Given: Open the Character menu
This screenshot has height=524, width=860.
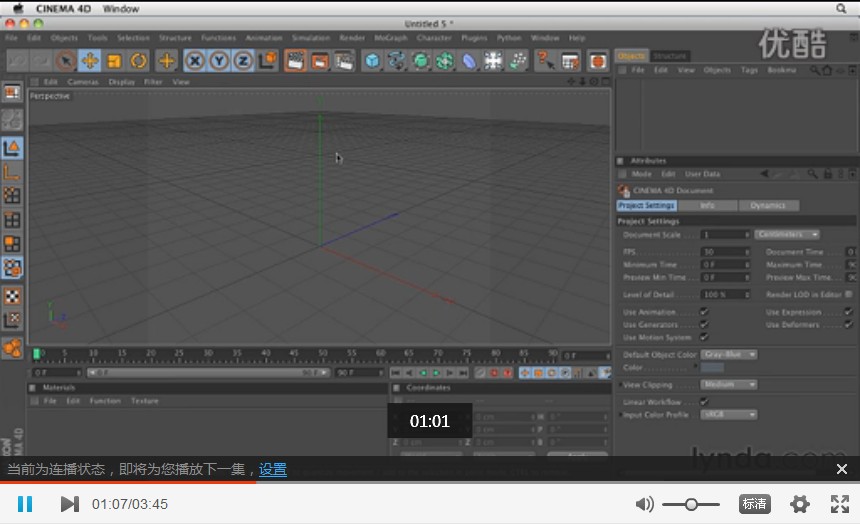Looking at the screenshot, I should click(434, 38).
